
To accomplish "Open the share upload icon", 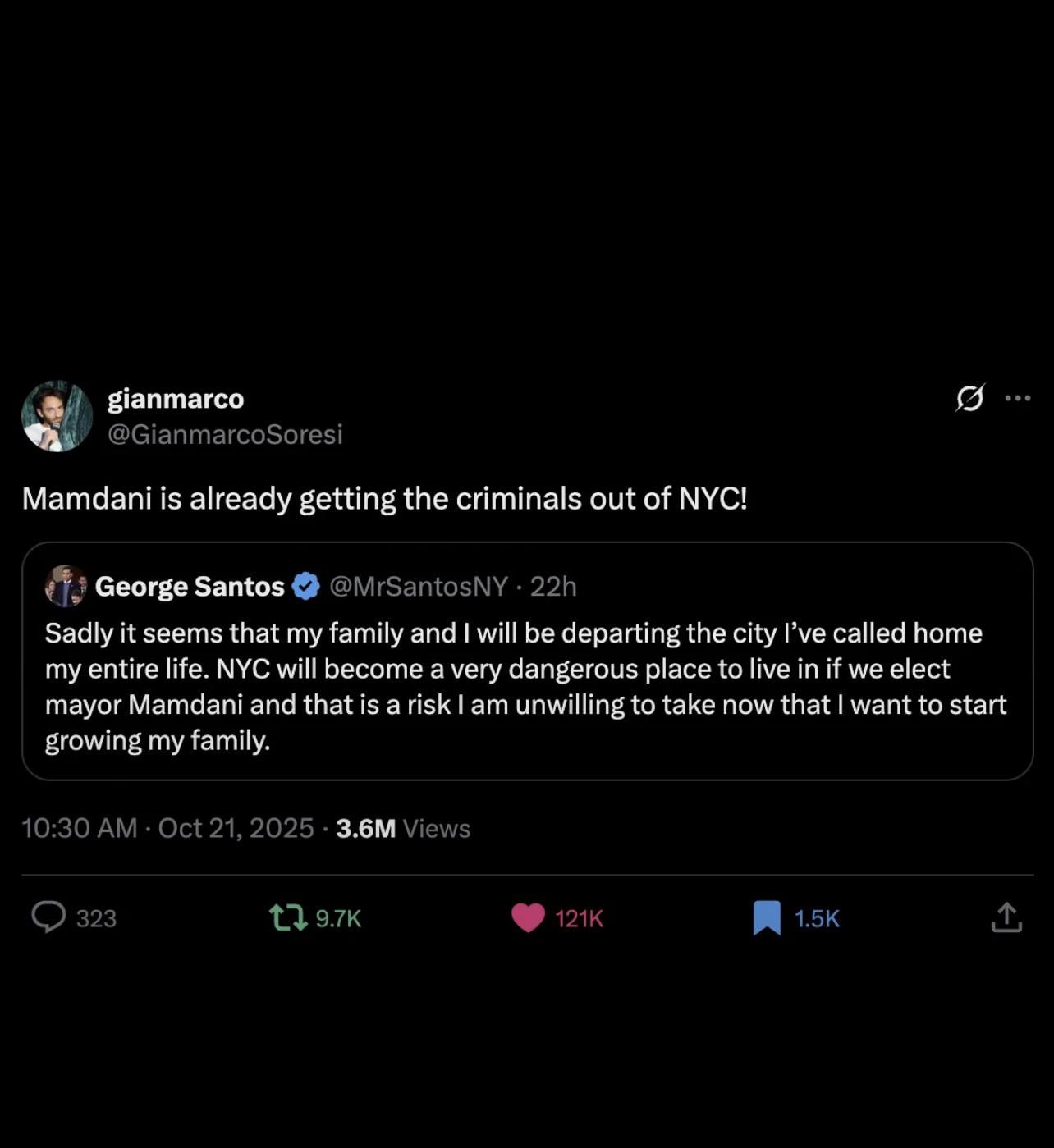I will [x=1006, y=917].
